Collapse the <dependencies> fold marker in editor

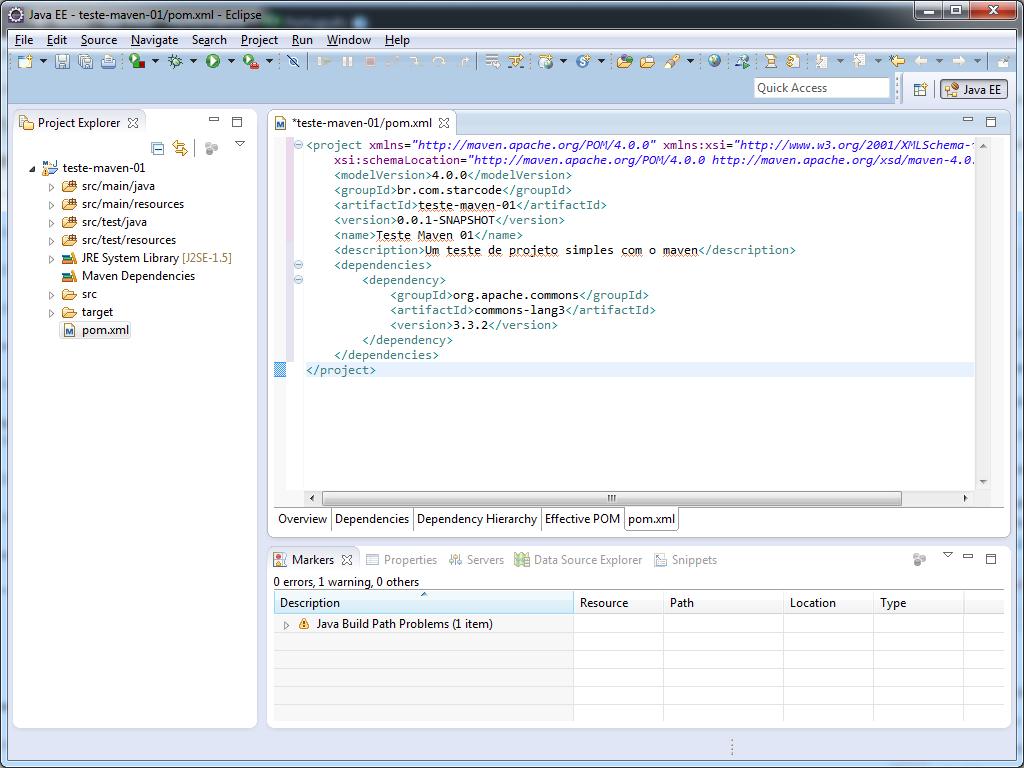tap(298, 264)
